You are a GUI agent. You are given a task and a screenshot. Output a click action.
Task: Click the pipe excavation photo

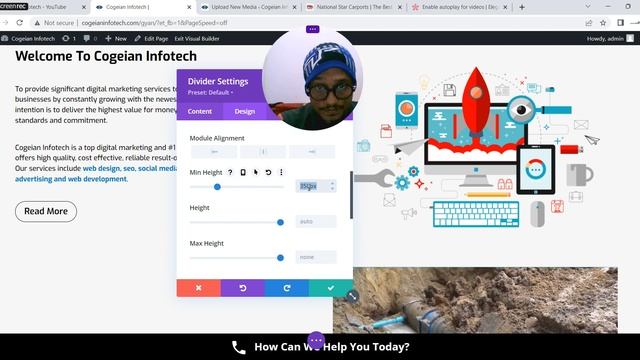475,300
